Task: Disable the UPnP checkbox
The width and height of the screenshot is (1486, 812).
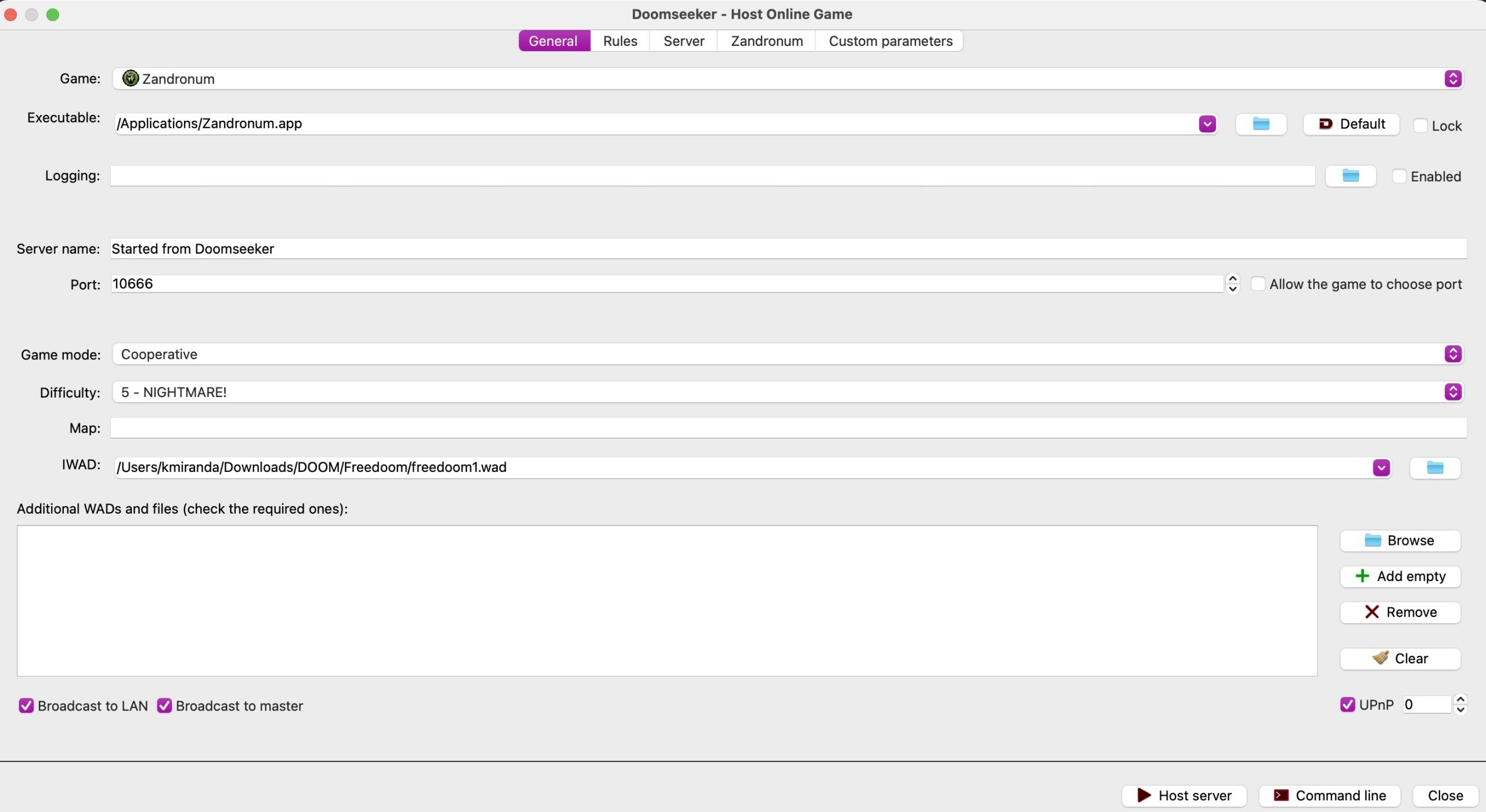Action: 1347,705
